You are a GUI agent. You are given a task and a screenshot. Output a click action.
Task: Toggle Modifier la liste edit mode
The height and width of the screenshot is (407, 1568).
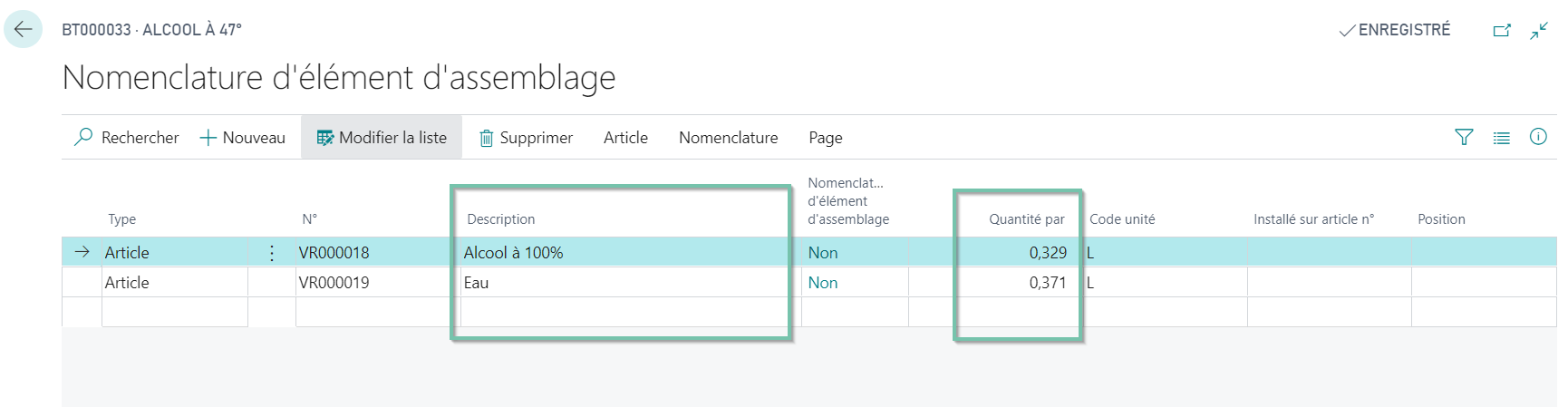point(382,138)
